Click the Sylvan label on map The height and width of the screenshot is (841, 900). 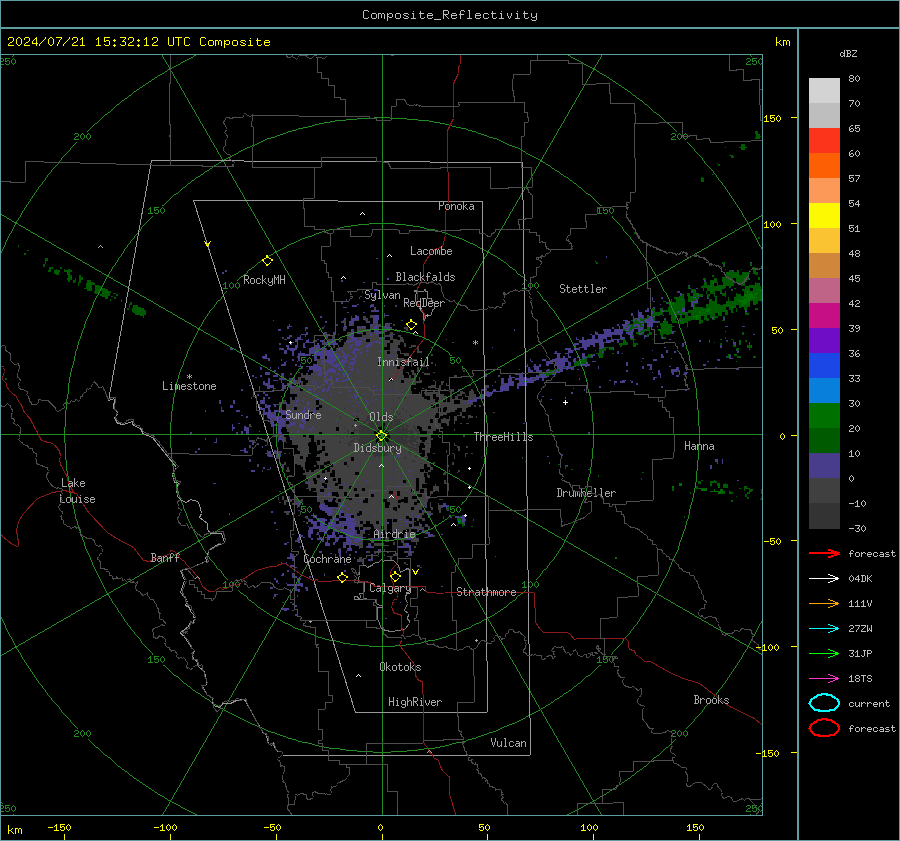point(382,295)
